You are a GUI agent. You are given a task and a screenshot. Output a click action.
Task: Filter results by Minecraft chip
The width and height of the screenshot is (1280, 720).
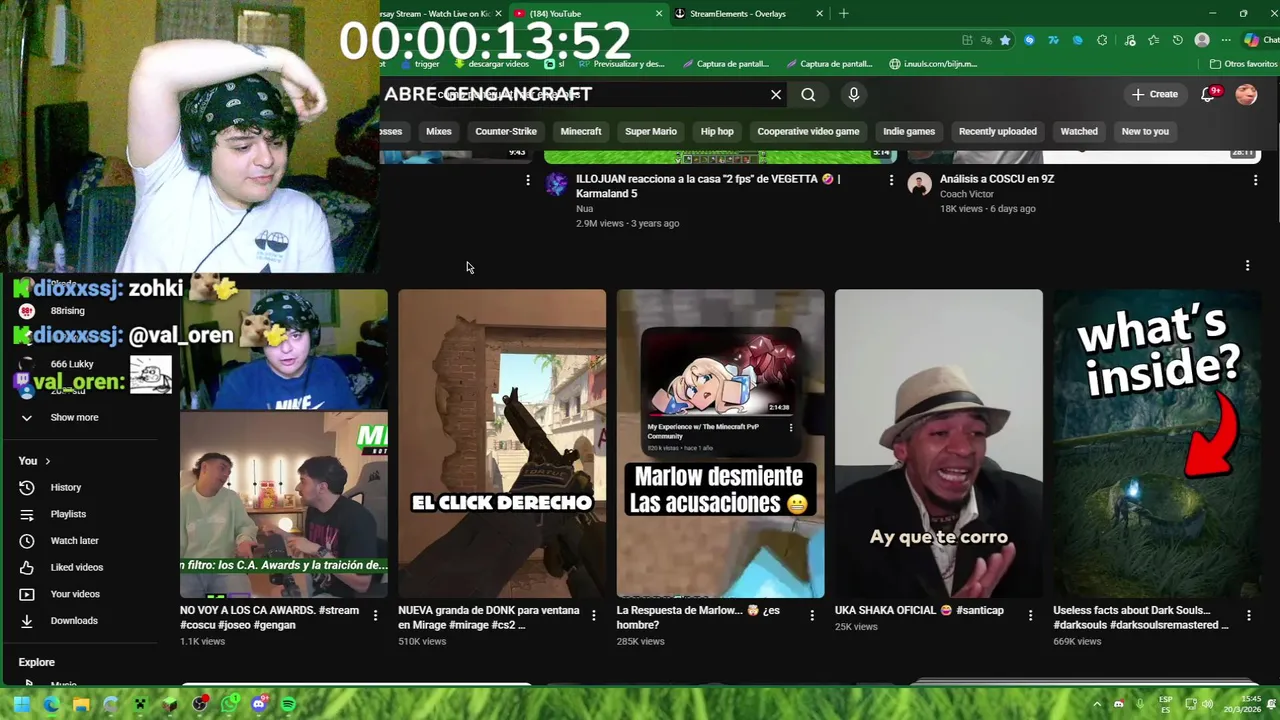pyautogui.click(x=581, y=131)
